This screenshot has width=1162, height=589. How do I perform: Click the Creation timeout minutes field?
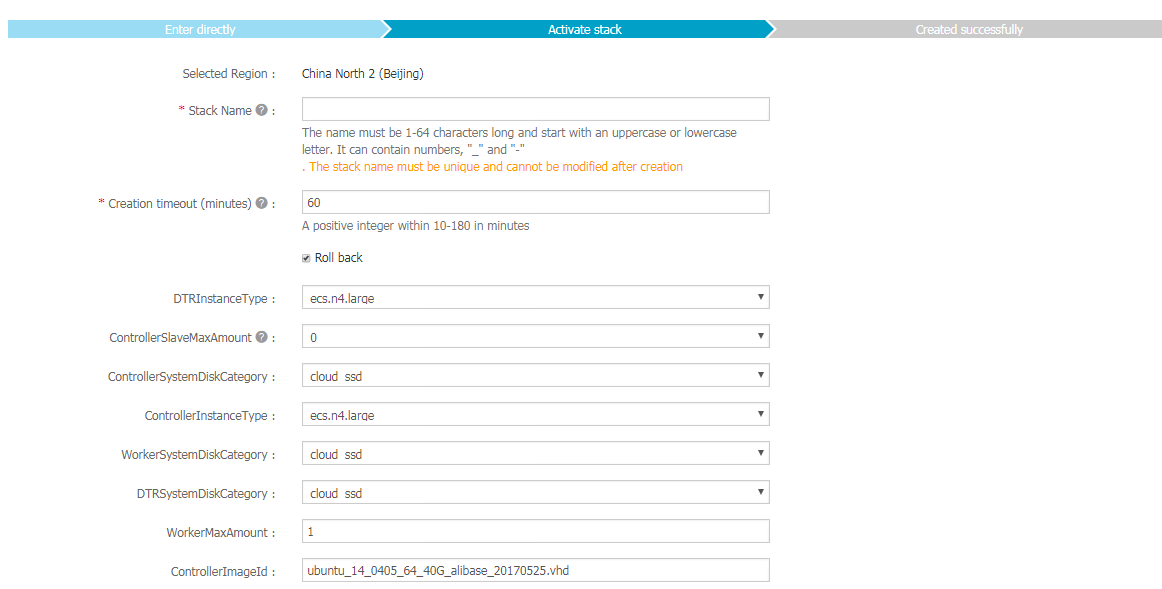point(535,203)
